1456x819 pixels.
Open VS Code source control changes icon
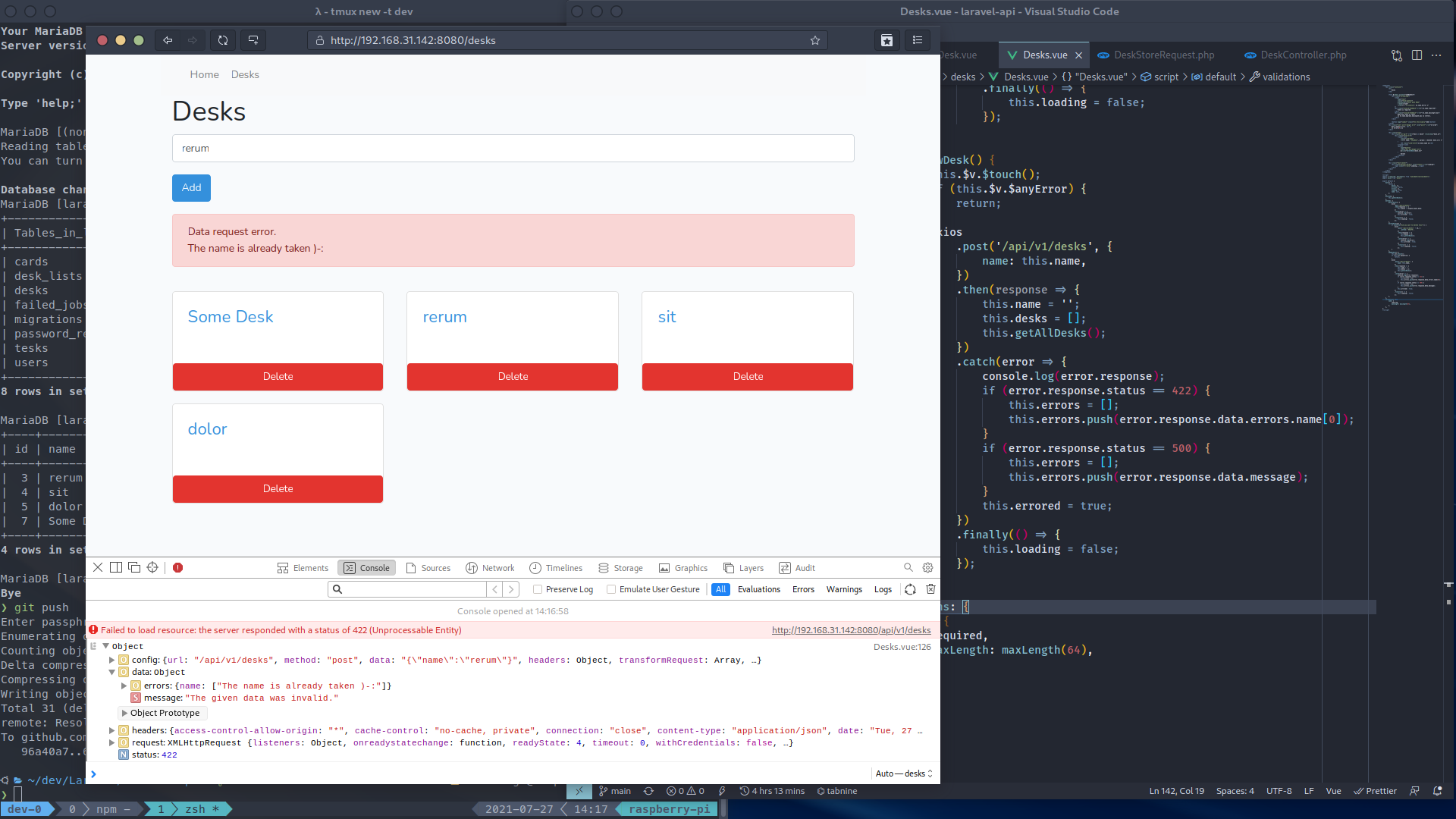coord(1397,55)
